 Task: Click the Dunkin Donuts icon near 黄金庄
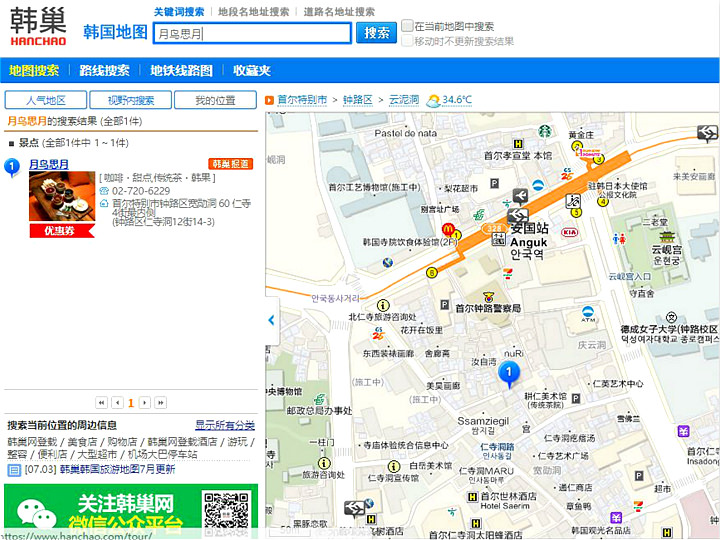click(588, 153)
